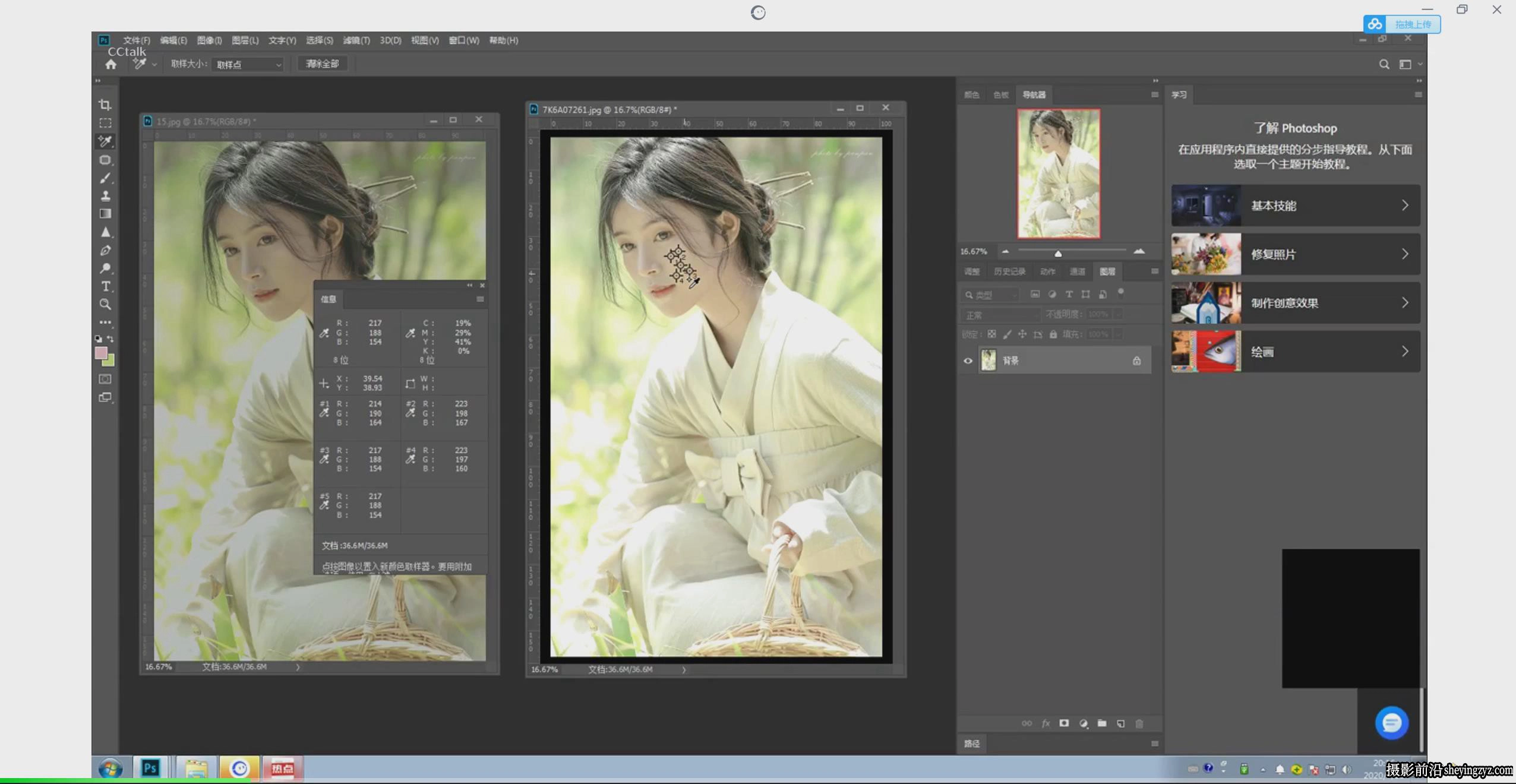Screen dimensions: 1516x784
Task: Create new fill or adjustment layer
Action: tap(1083, 723)
